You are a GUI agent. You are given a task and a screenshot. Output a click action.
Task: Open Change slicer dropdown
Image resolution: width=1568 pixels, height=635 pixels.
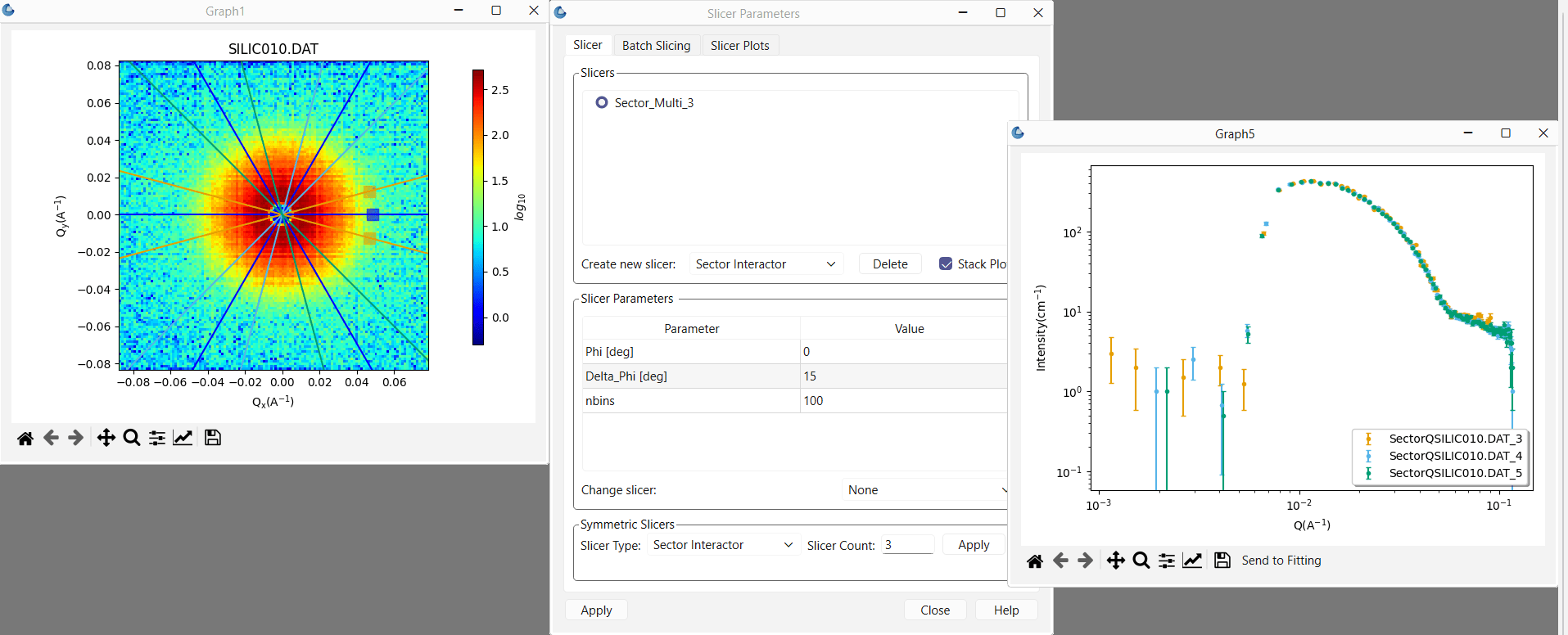pos(925,489)
